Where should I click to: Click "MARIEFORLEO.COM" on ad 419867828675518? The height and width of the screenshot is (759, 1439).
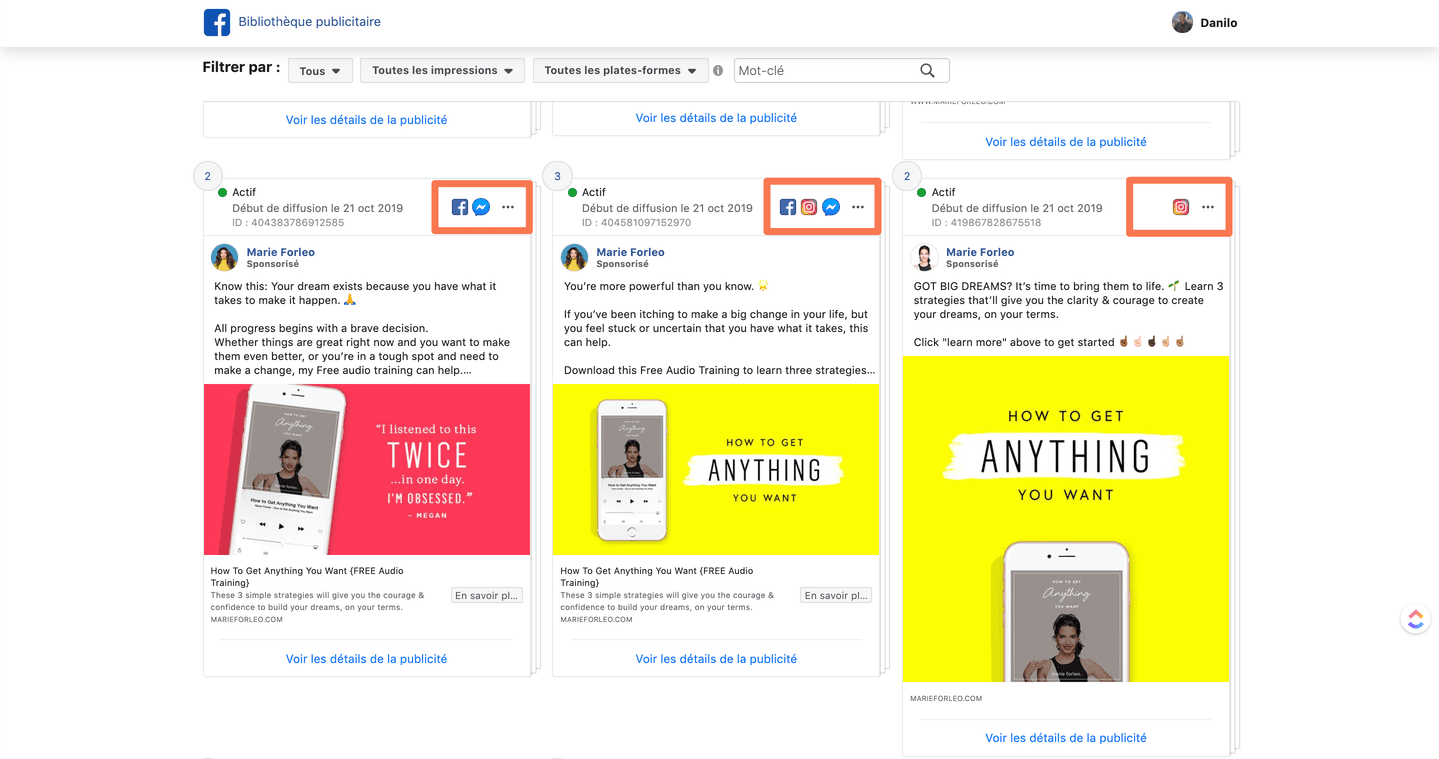pyautogui.click(x=946, y=698)
